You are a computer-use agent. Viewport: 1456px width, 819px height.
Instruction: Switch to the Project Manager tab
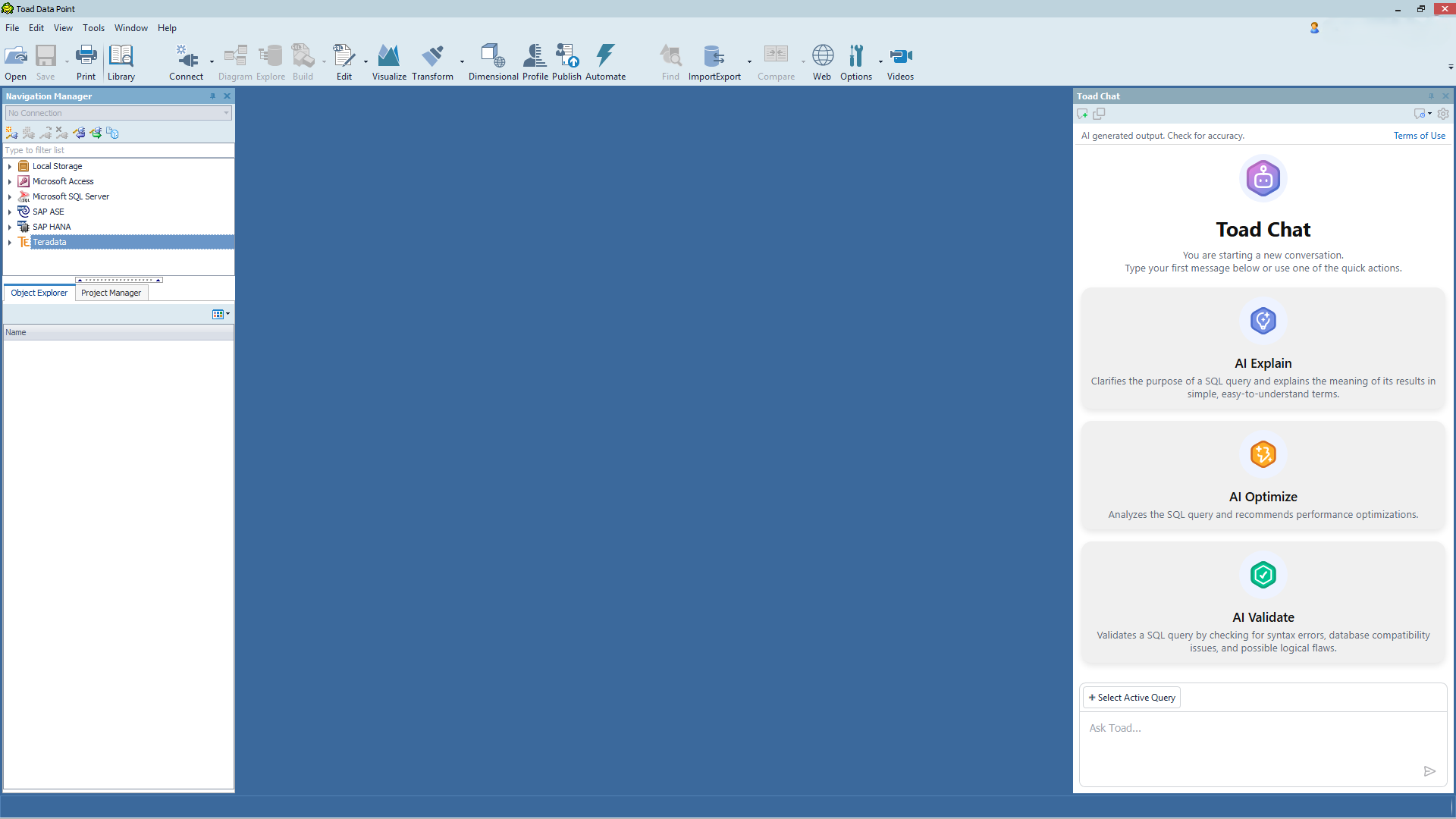click(111, 293)
